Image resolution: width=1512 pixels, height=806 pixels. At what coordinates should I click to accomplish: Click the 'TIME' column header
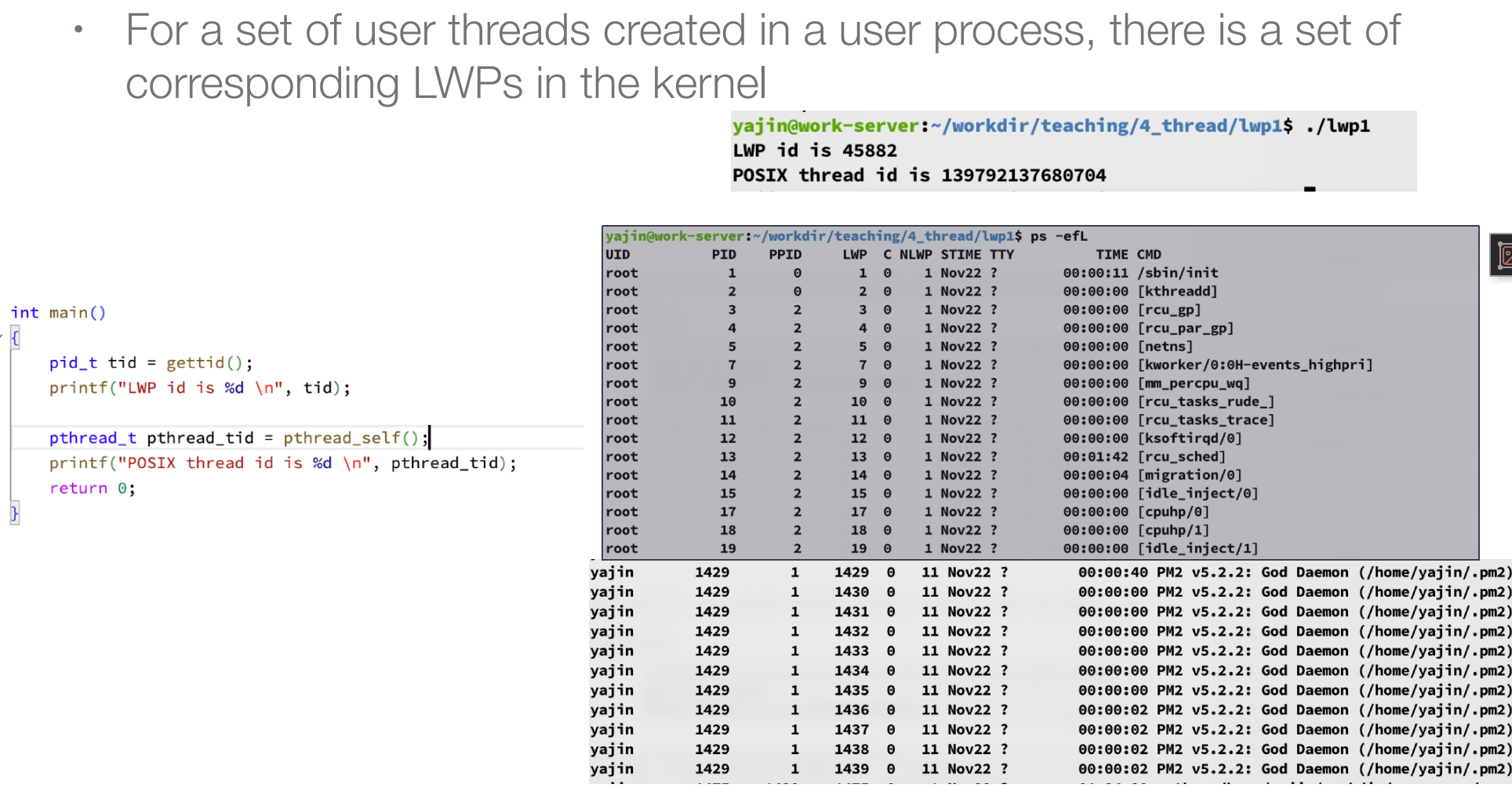[x=1112, y=255]
